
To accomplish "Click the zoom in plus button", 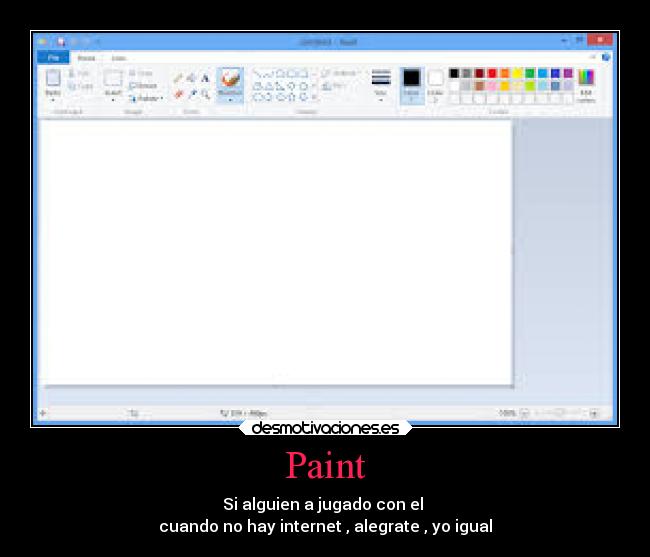I will coord(594,413).
